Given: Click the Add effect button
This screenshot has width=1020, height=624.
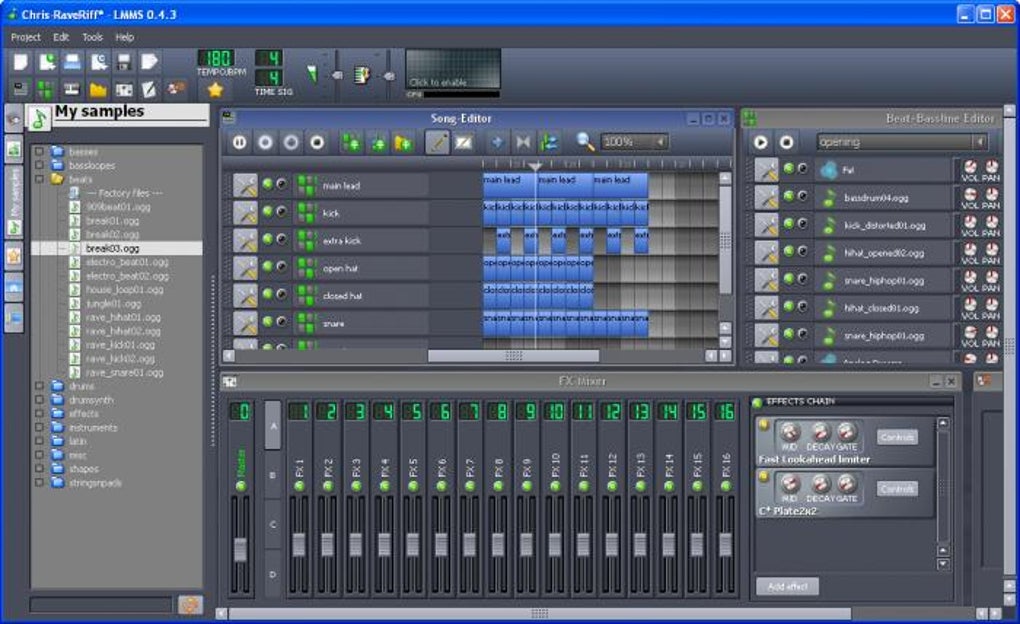Looking at the screenshot, I should pyautogui.click(x=786, y=587).
